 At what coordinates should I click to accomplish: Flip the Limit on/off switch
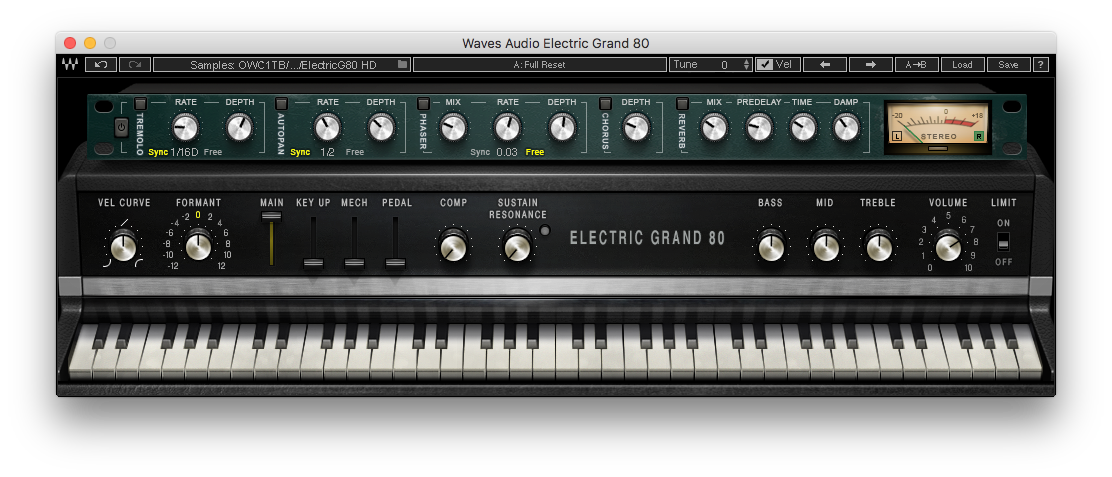(x=1003, y=242)
